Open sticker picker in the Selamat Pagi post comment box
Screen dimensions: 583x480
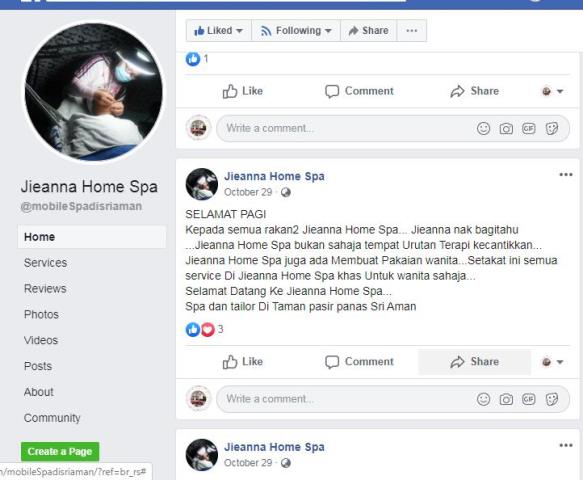(x=552, y=399)
